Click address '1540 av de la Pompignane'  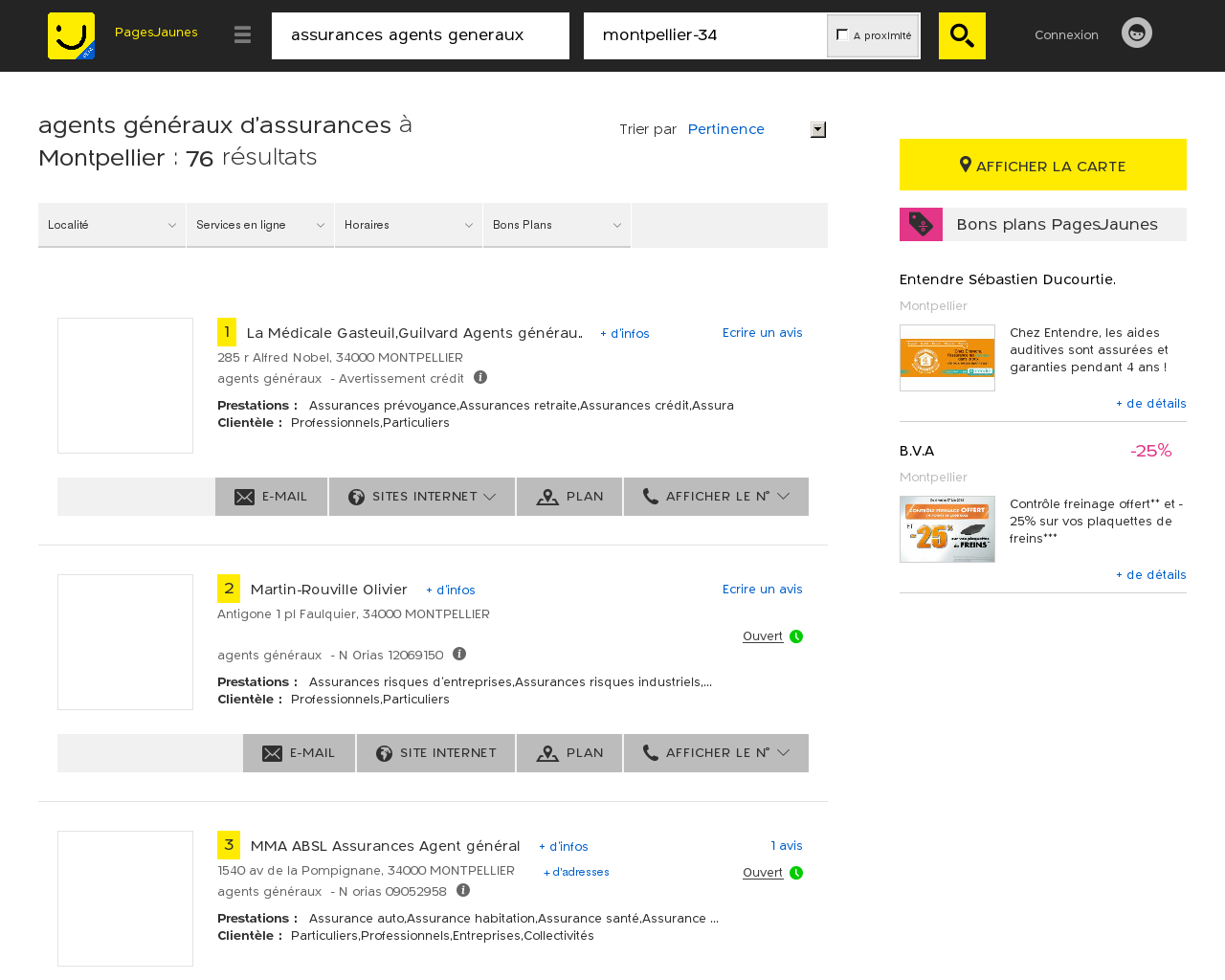(x=300, y=870)
